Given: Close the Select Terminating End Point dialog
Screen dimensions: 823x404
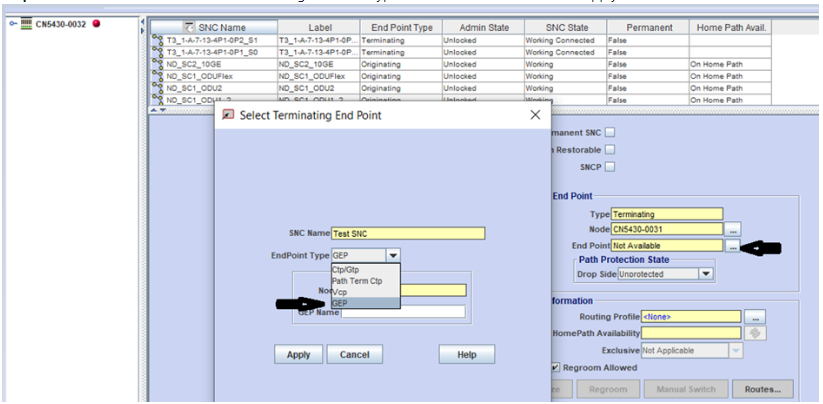Looking at the screenshot, I should coord(535,115).
